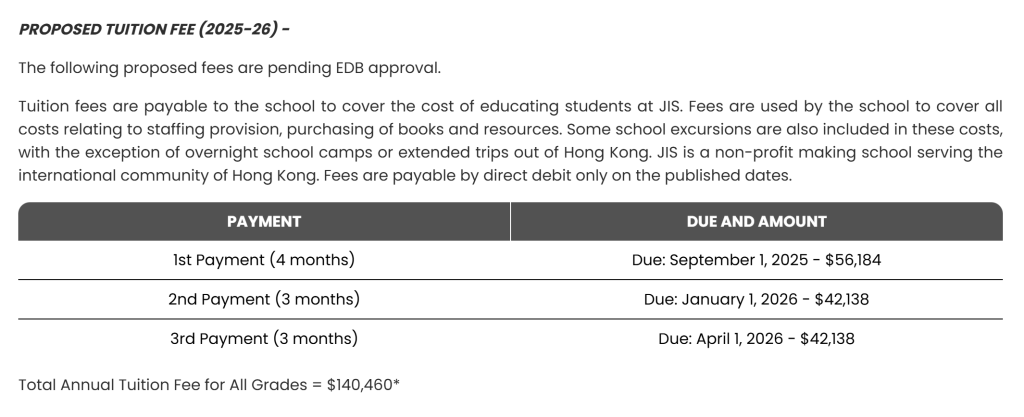Select the 1st Payment (4 months) cell
1024x417 pixels.
(x=264, y=260)
